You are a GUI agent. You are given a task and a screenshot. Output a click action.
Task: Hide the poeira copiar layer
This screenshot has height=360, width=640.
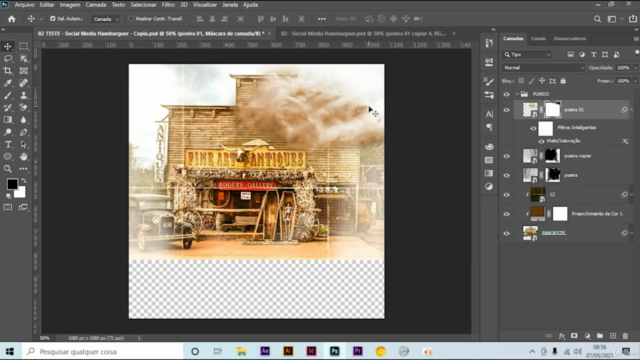click(507, 156)
